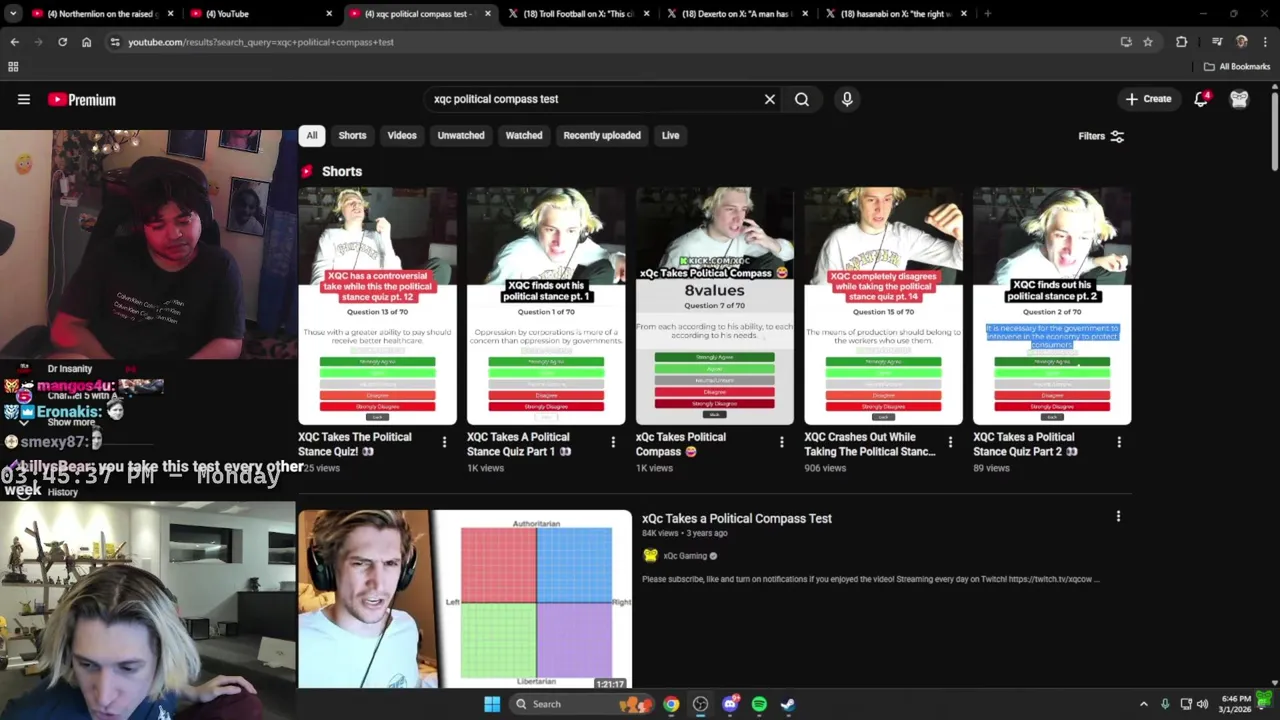
Task: Switch to OBS Studio in taskbar
Action: pos(700,704)
